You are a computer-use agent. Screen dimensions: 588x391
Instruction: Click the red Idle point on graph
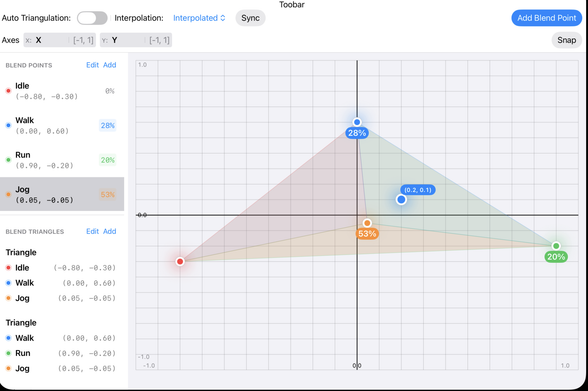coord(180,261)
